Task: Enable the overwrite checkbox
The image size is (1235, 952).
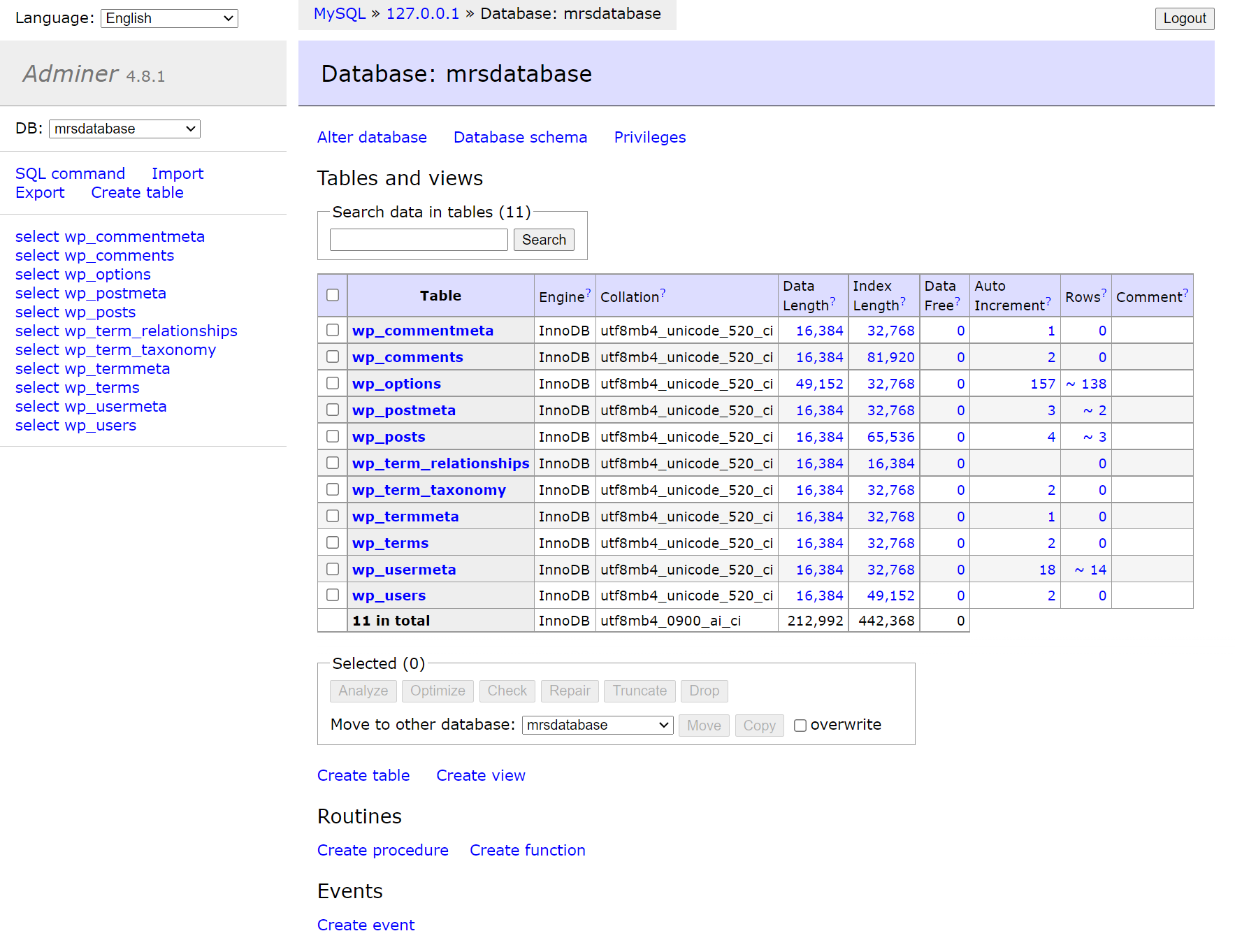Action: click(800, 726)
